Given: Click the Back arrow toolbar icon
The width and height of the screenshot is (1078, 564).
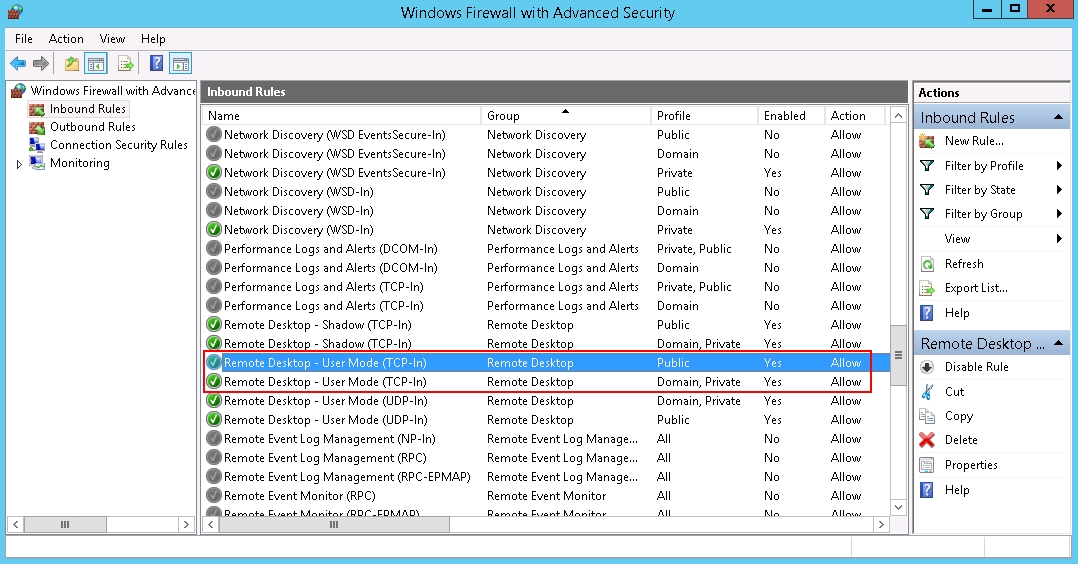Looking at the screenshot, I should tap(18, 64).
